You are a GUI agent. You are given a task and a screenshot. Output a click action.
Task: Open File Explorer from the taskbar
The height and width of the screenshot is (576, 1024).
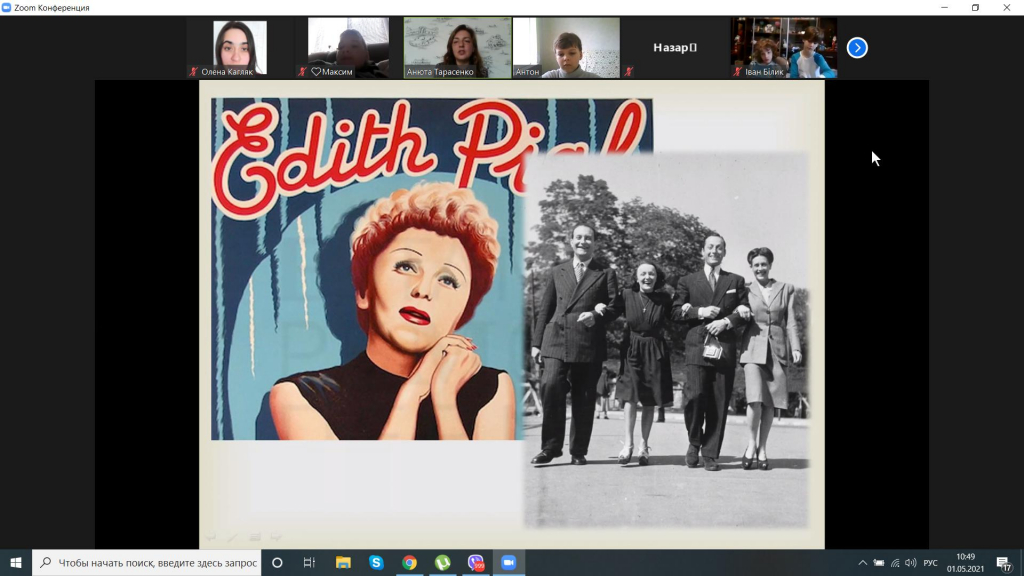click(x=343, y=562)
